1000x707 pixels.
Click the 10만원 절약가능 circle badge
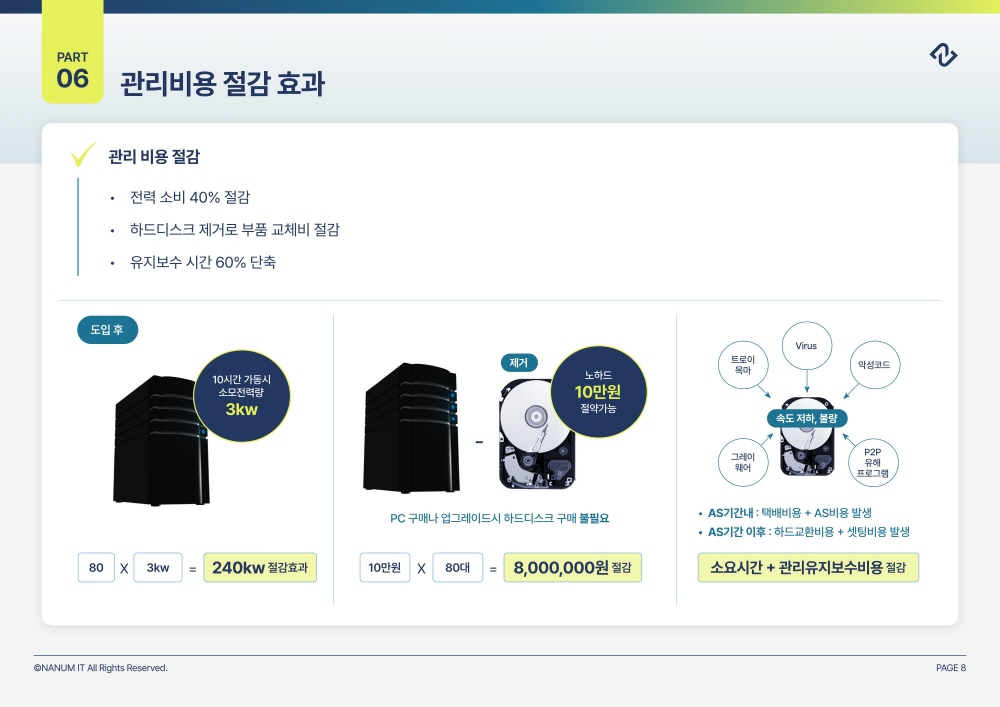tap(598, 392)
